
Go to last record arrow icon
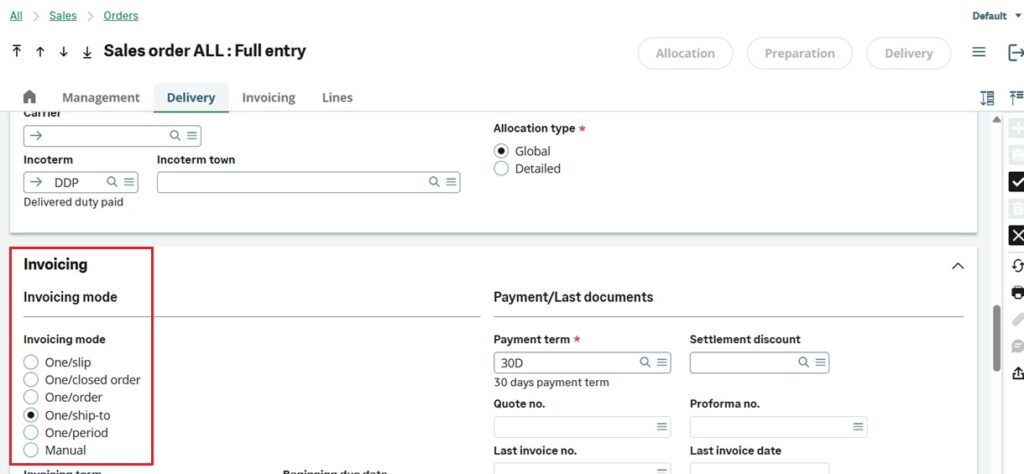[x=87, y=51]
